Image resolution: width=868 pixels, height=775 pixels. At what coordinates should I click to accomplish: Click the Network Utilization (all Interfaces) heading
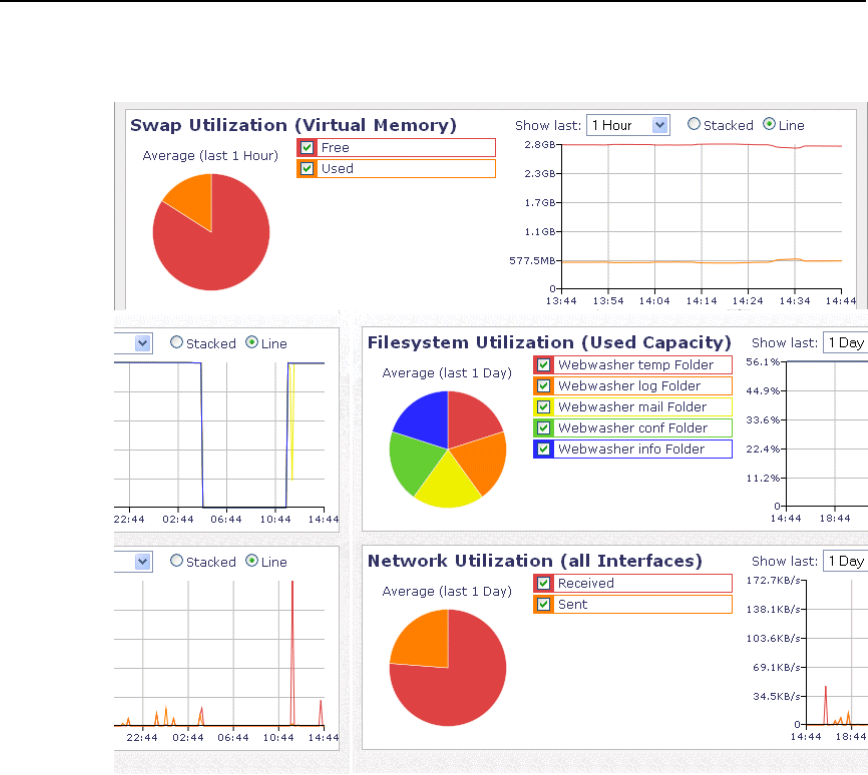point(535,561)
